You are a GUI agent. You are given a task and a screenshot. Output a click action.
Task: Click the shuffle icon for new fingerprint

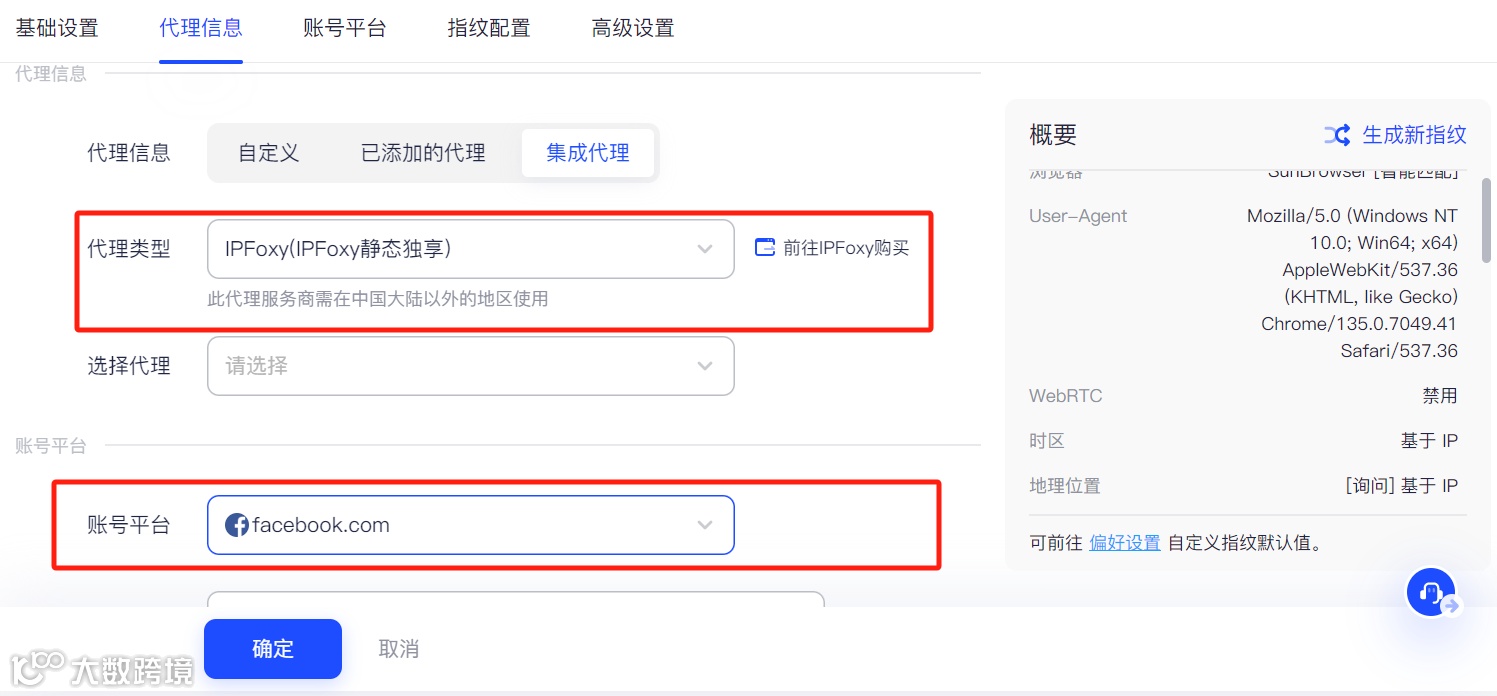coord(1338,135)
